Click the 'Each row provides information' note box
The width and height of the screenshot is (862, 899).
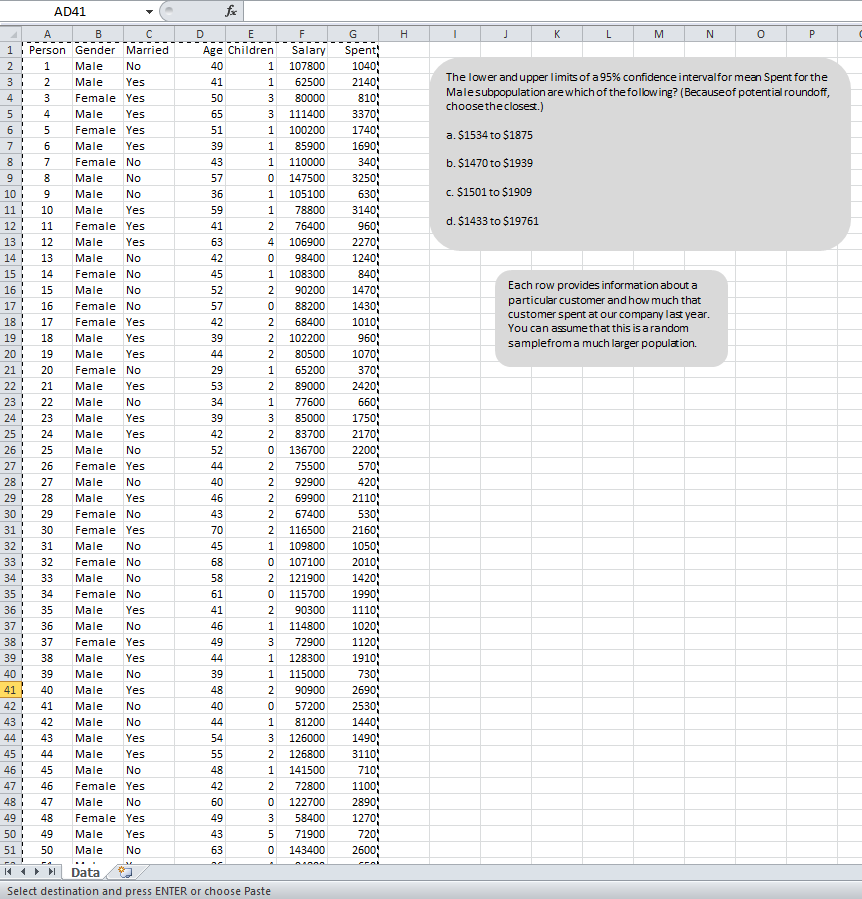tap(611, 318)
